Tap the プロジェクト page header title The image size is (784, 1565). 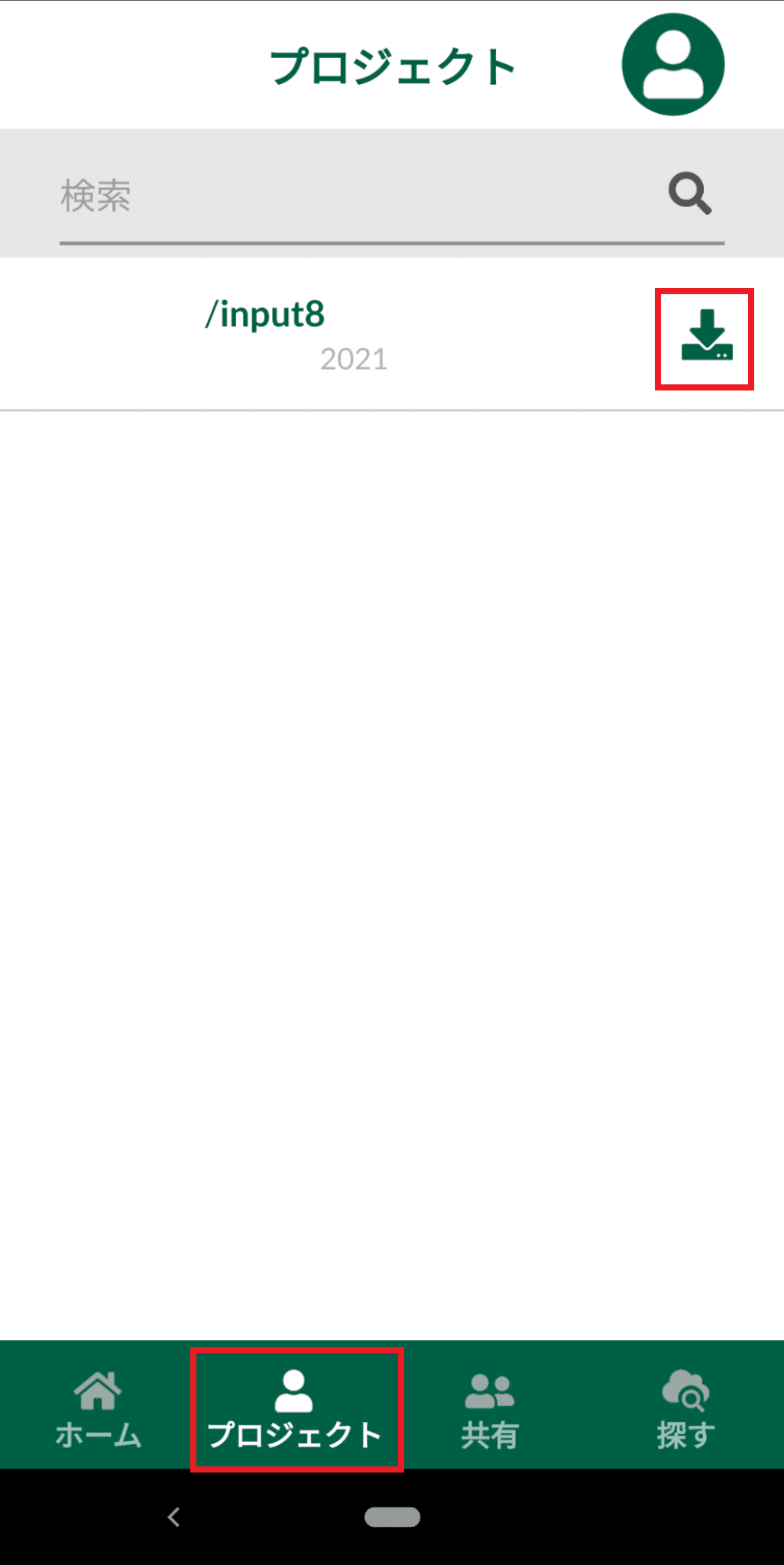click(x=393, y=66)
